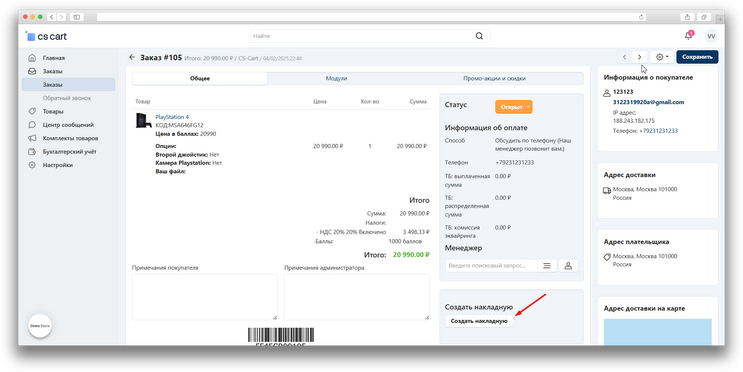The image size is (743, 372).
Task: Click the search magnifier icon
Action: pos(479,36)
